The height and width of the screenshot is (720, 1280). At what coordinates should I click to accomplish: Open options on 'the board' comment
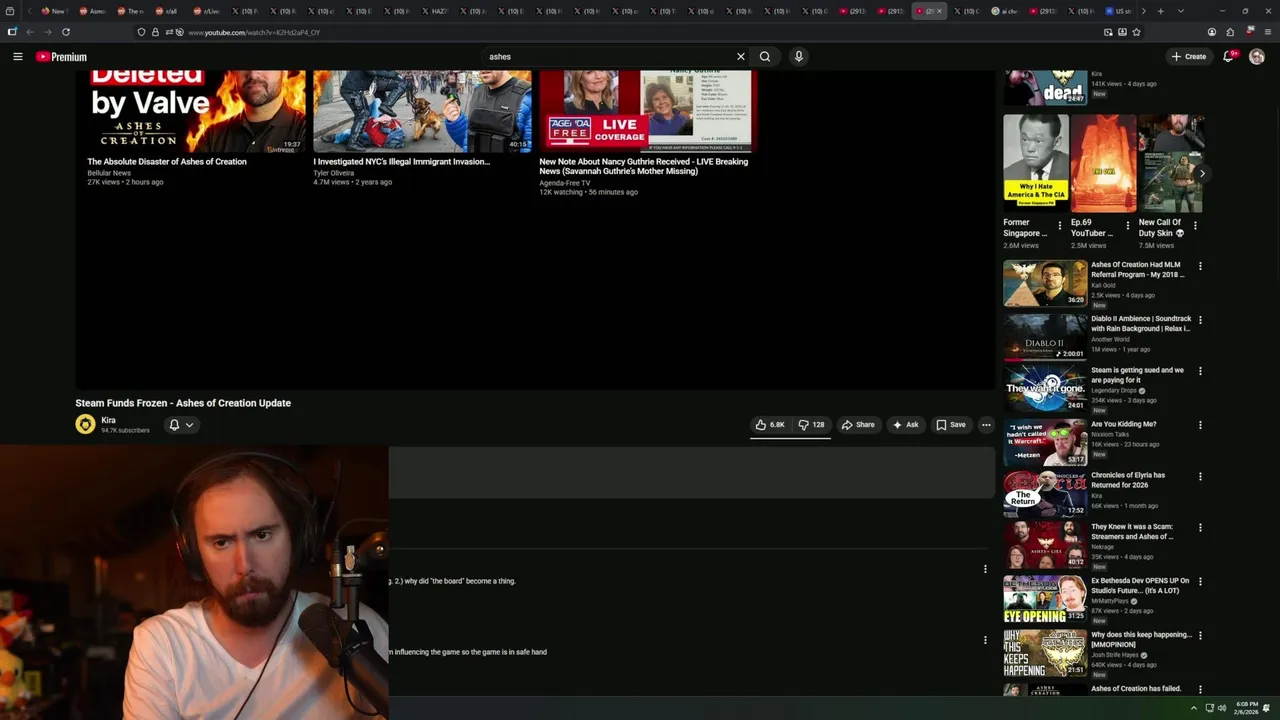click(985, 569)
